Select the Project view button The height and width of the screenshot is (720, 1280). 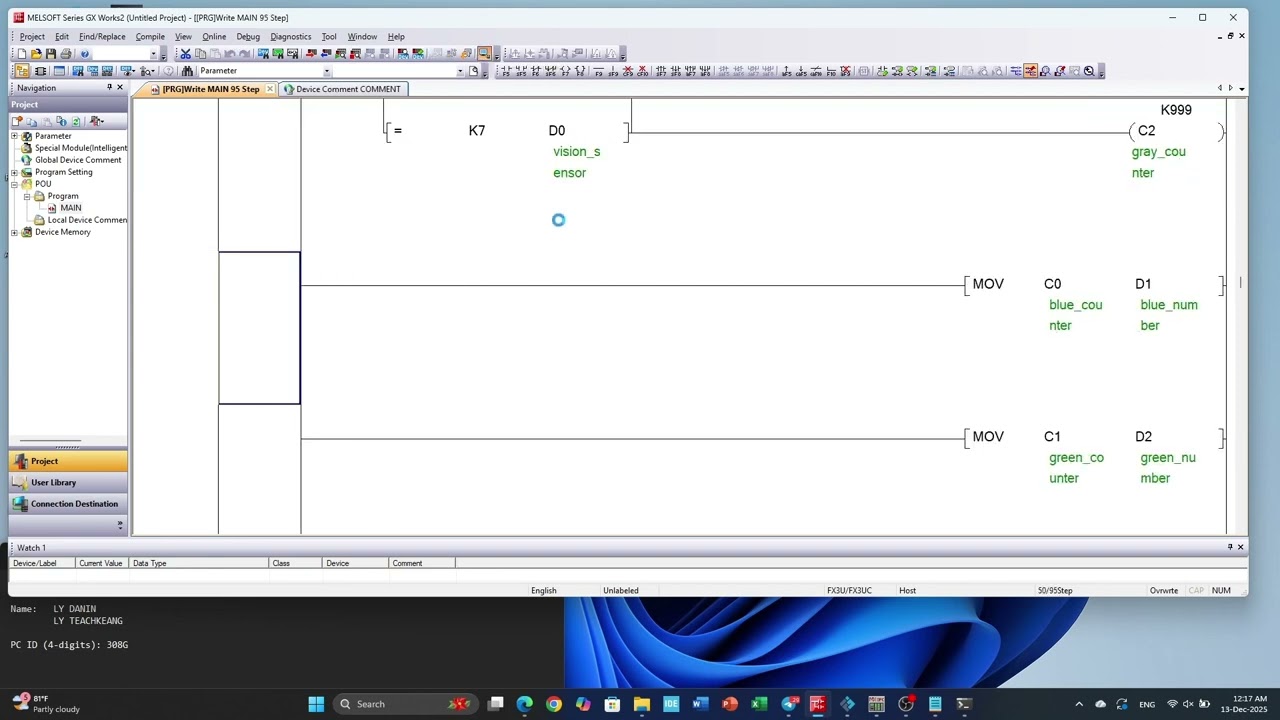(68, 461)
